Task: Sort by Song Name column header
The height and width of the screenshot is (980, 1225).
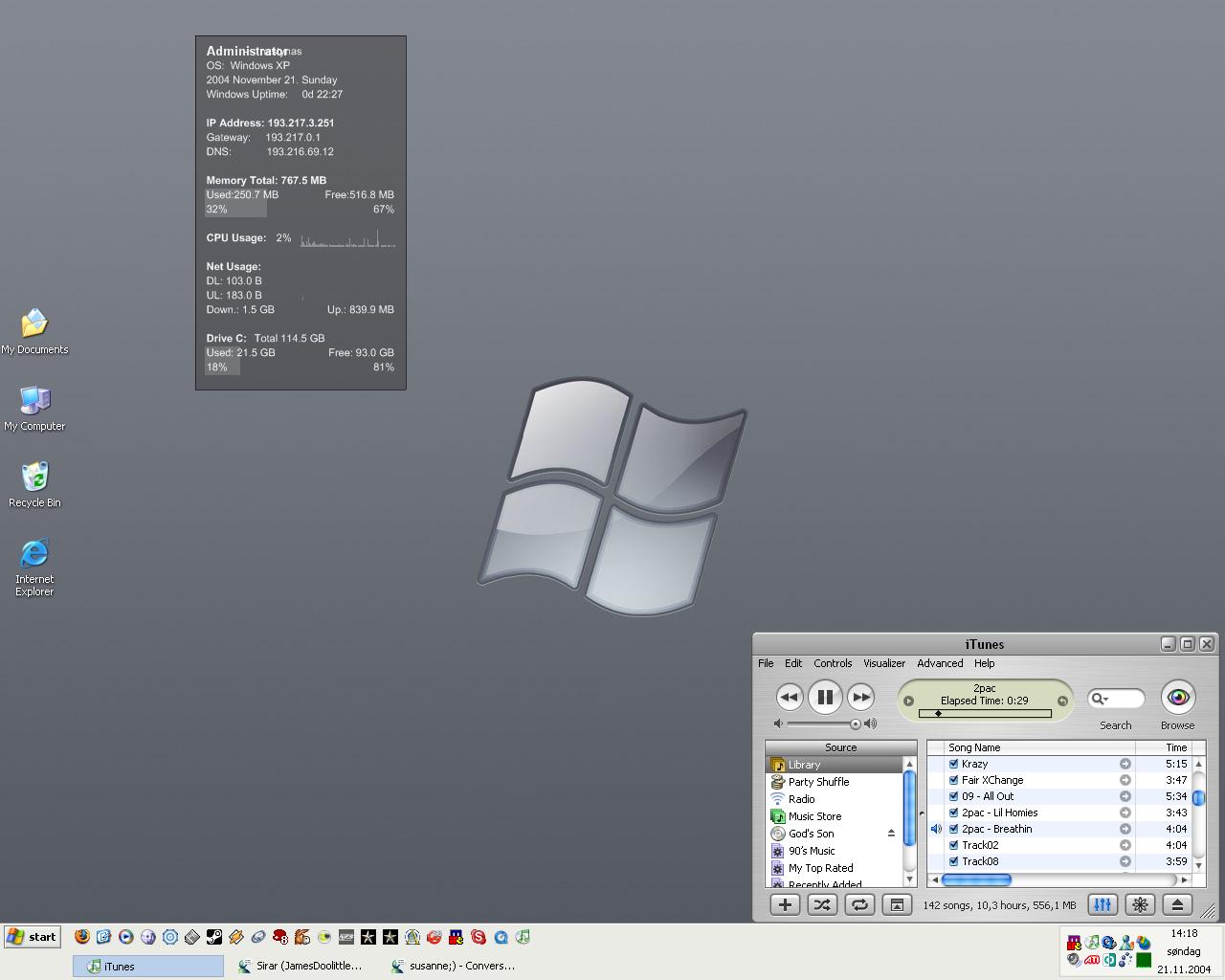Action: pyautogui.click(x=1039, y=747)
